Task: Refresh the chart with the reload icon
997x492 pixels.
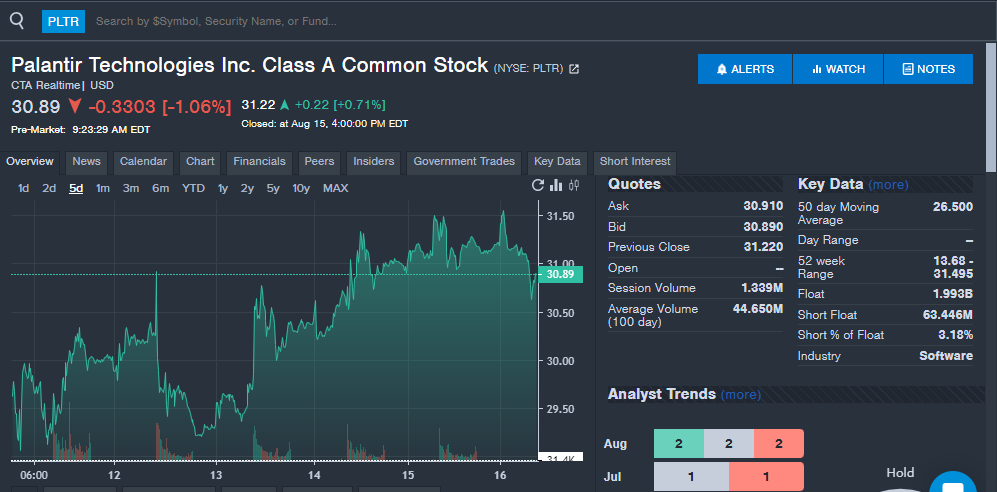Action: point(538,185)
